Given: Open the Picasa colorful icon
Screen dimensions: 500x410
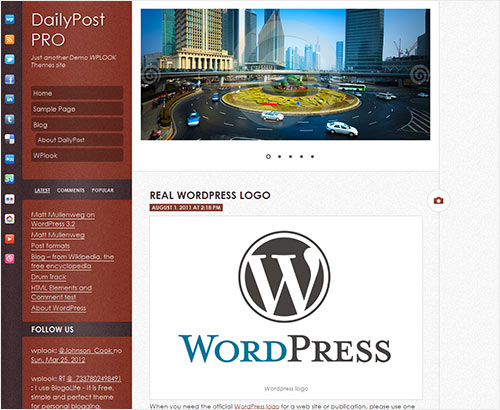Looking at the screenshot, I should coord(10,219).
